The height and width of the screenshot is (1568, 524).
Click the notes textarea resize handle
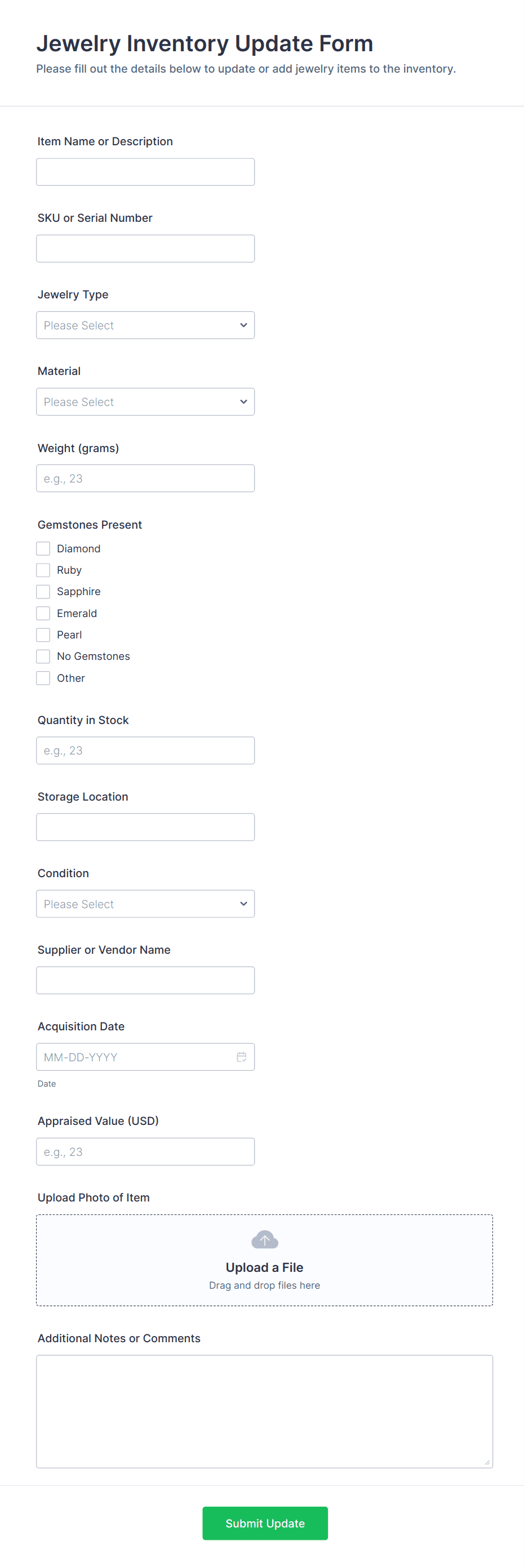487,1462
